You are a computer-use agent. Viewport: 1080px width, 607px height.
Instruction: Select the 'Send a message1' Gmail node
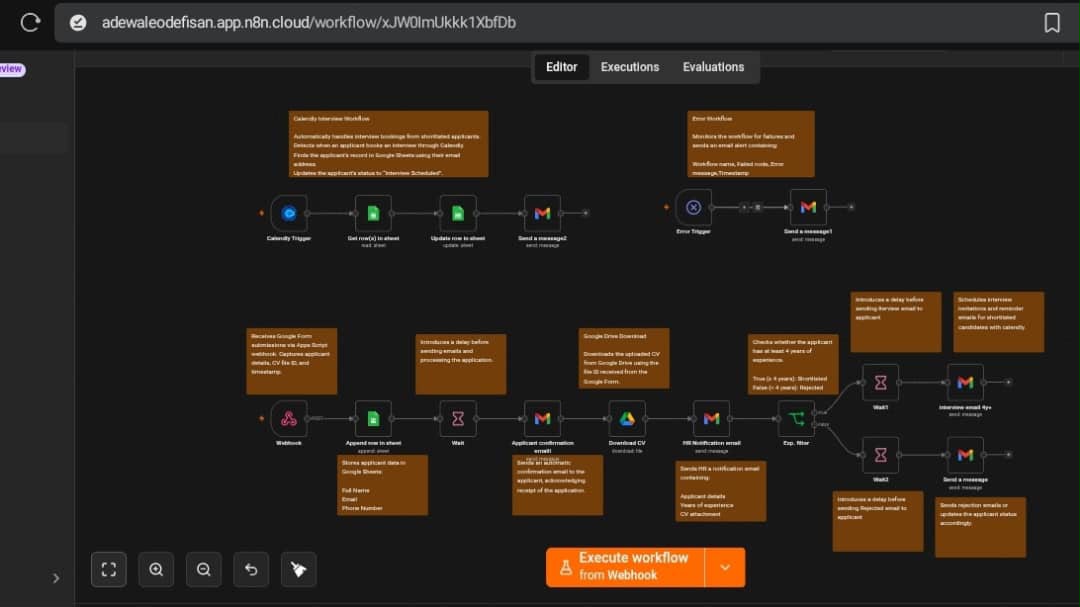808,207
